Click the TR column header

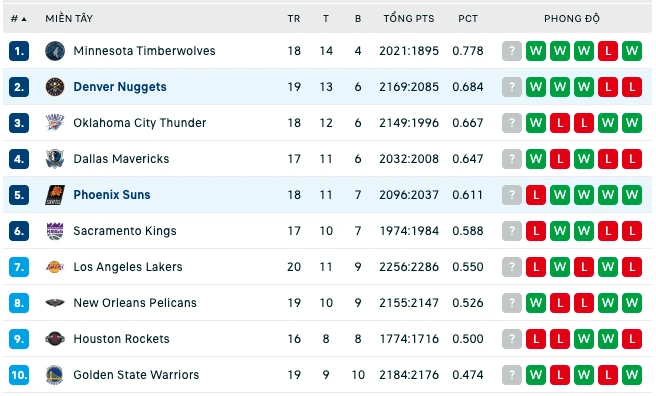point(294,19)
